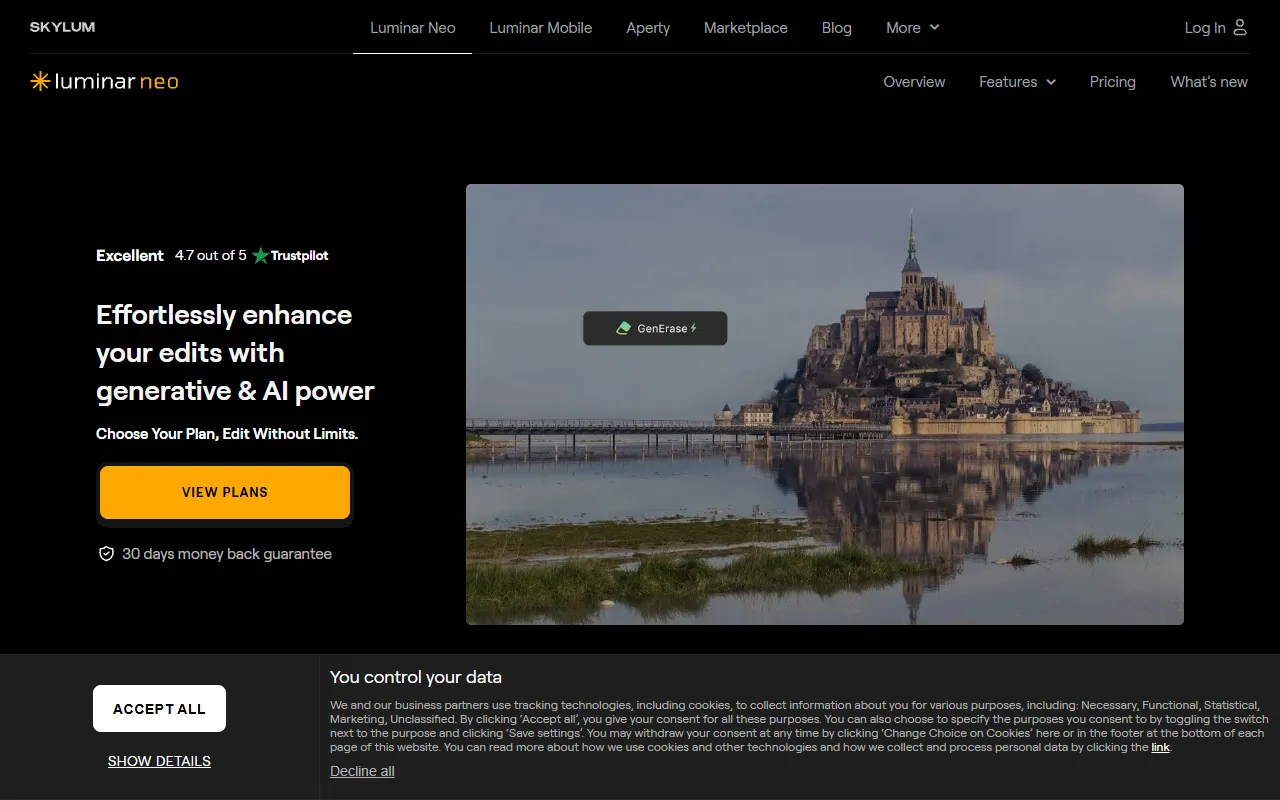Open the Features dropdown

[1008, 82]
